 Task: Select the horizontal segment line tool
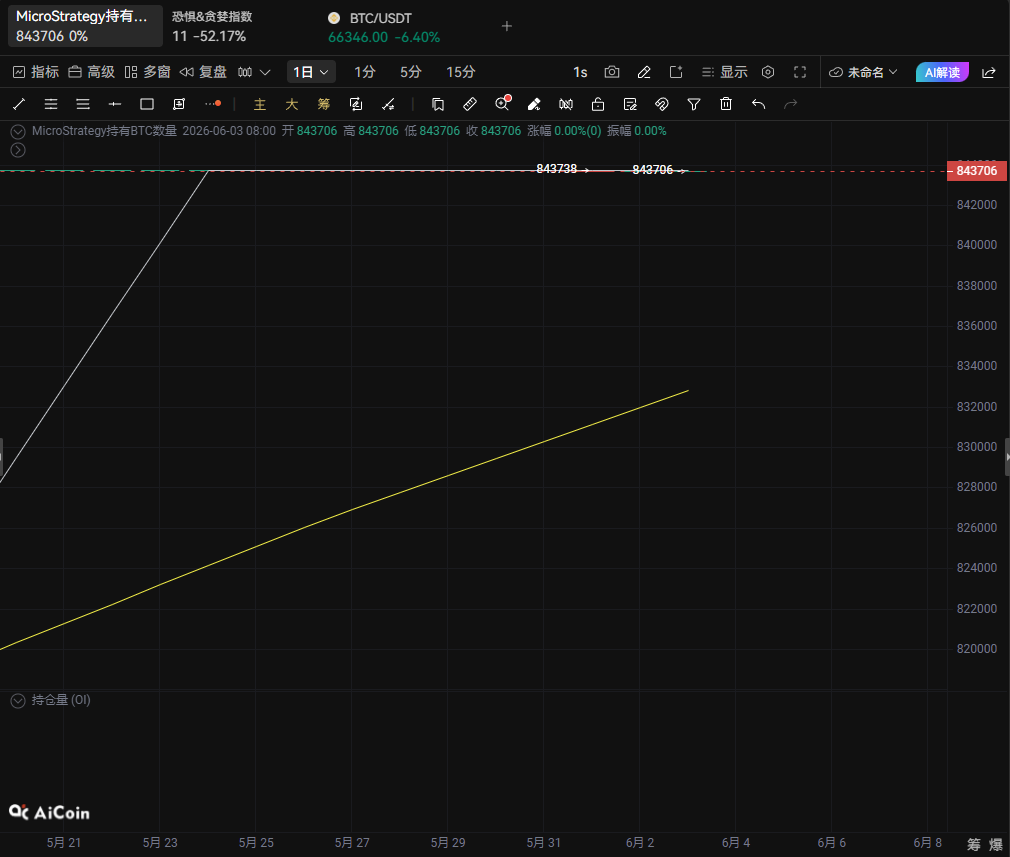[x=115, y=104]
